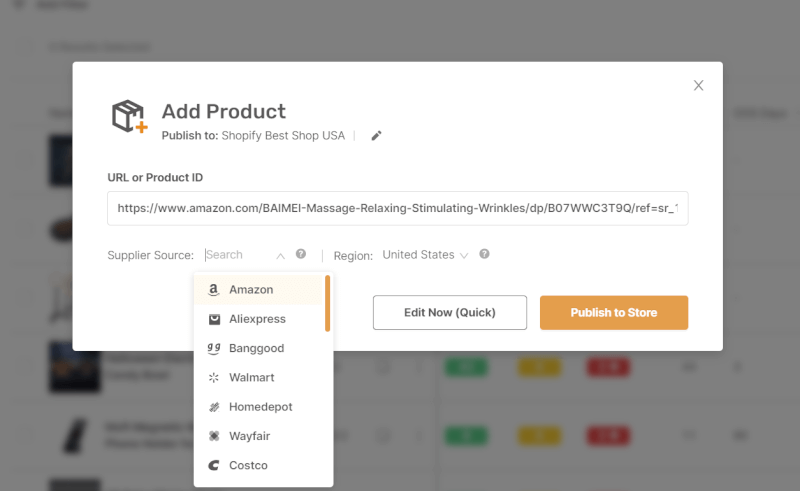
Task: Click the Add Product box icon
Action: pyautogui.click(x=130, y=116)
